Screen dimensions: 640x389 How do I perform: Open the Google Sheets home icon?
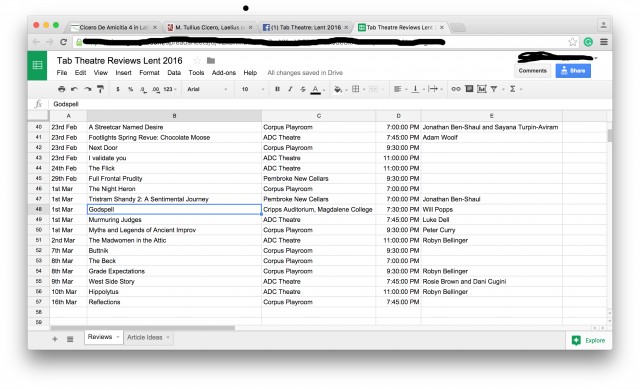point(37,65)
